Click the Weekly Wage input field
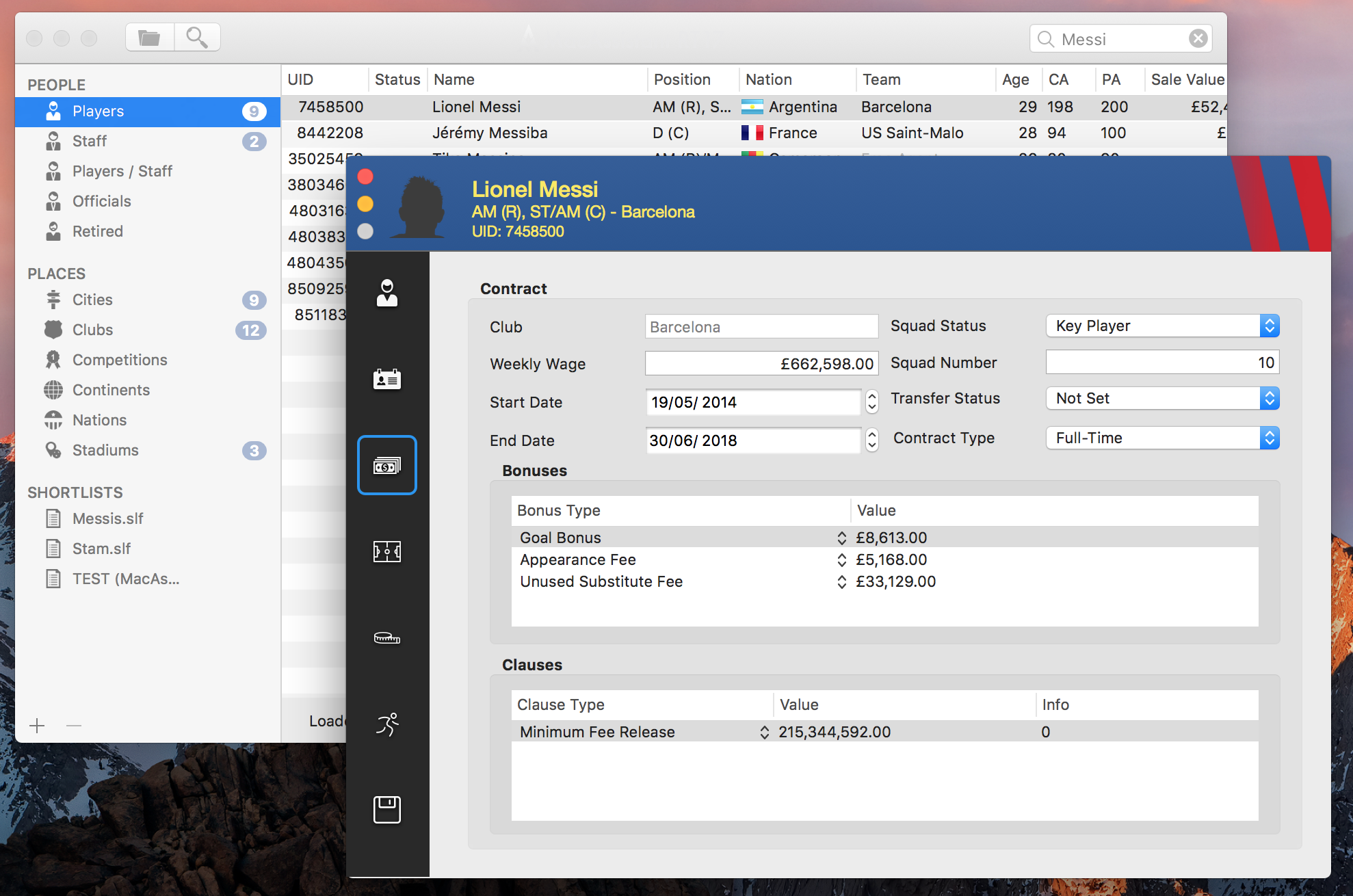 click(762, 364)
